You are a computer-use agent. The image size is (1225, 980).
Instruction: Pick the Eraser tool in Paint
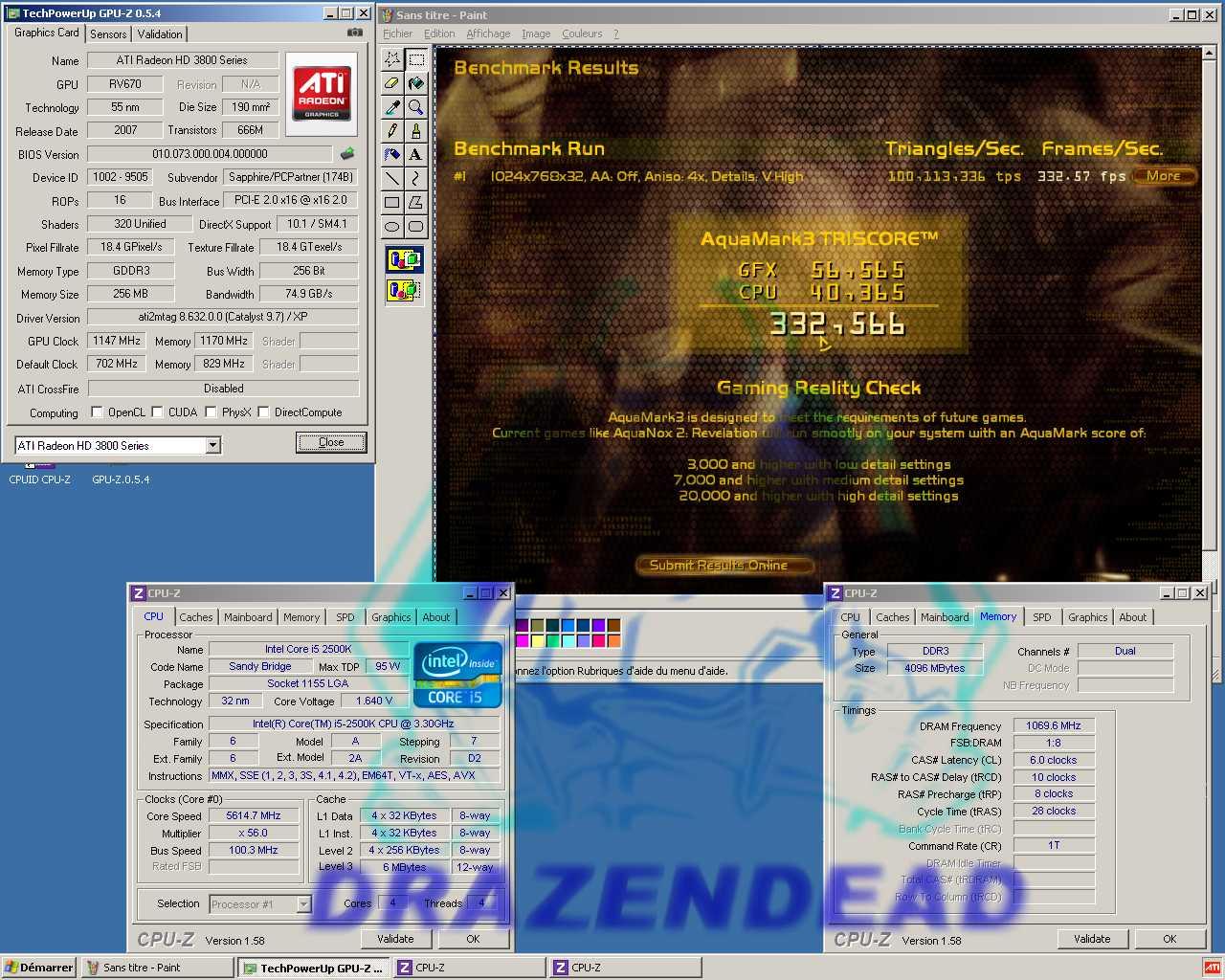point(392,83)
